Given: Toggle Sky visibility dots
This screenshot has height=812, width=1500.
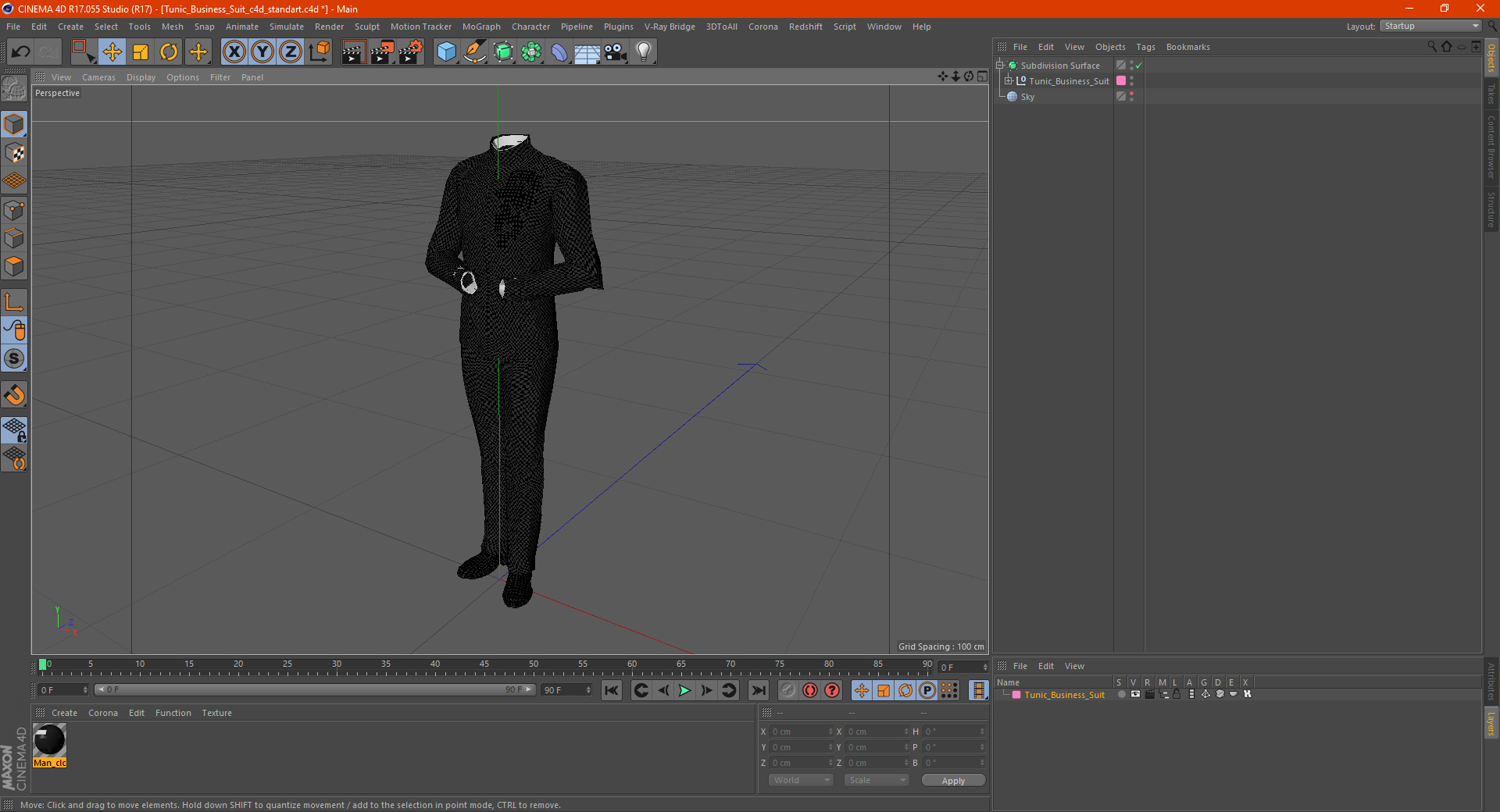Looking at the screenshot, I should pos(1131,97).
